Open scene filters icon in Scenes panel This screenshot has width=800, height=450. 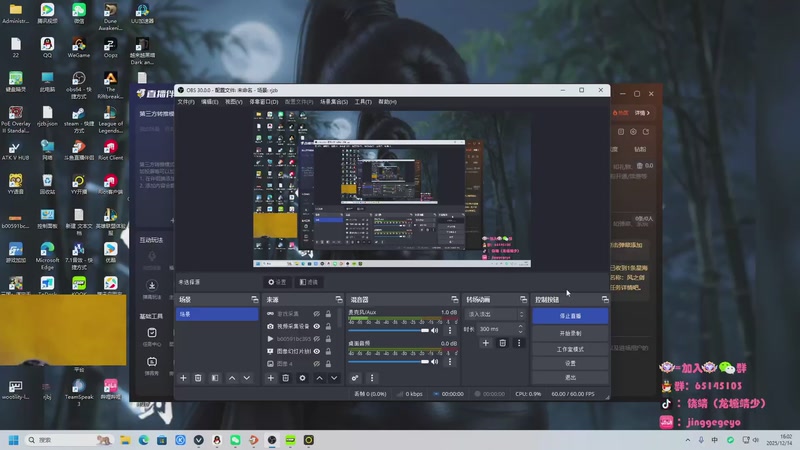(x=214, y=378)
